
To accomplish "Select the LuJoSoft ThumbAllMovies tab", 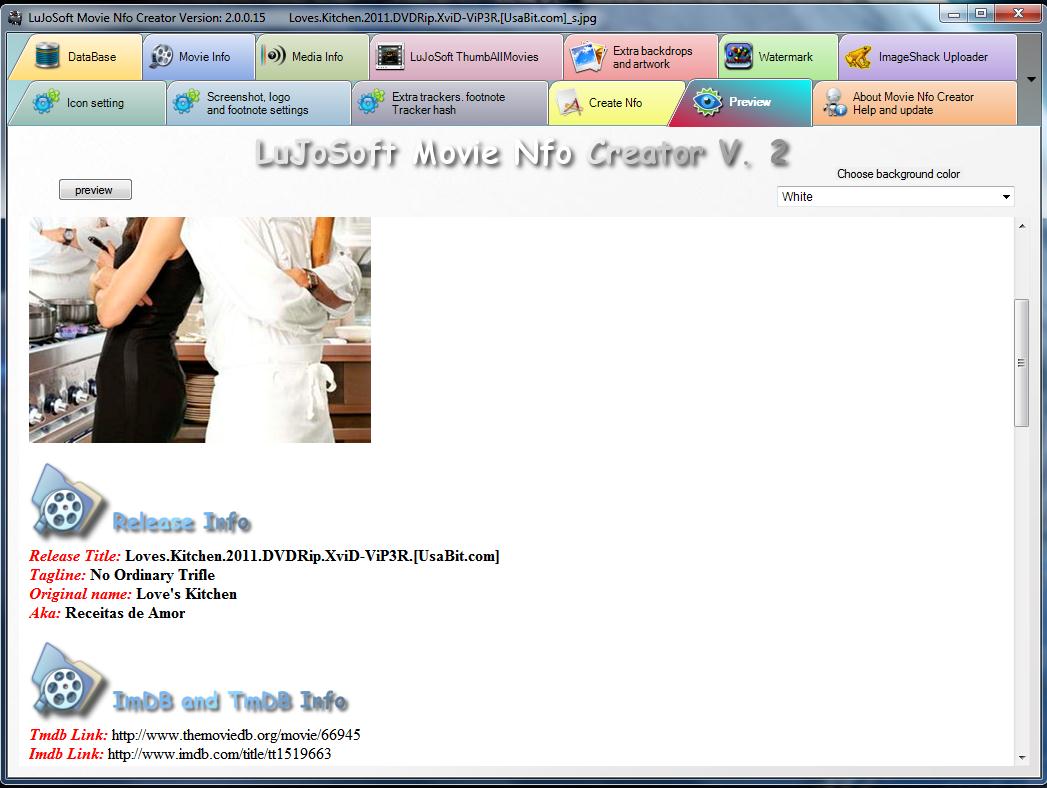I will (x=466, y=57).
